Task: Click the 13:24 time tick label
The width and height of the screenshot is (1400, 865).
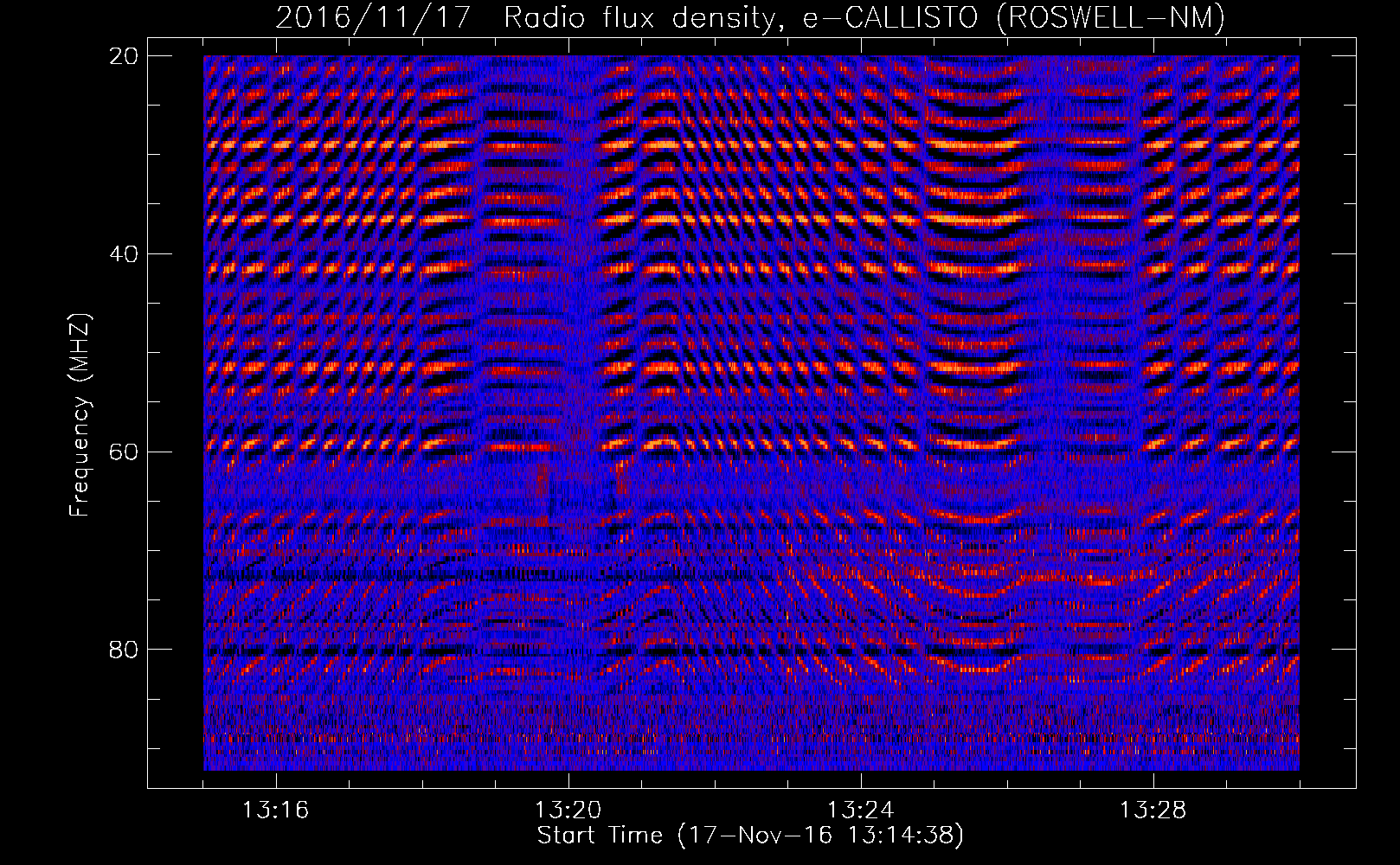Action: 860,811
